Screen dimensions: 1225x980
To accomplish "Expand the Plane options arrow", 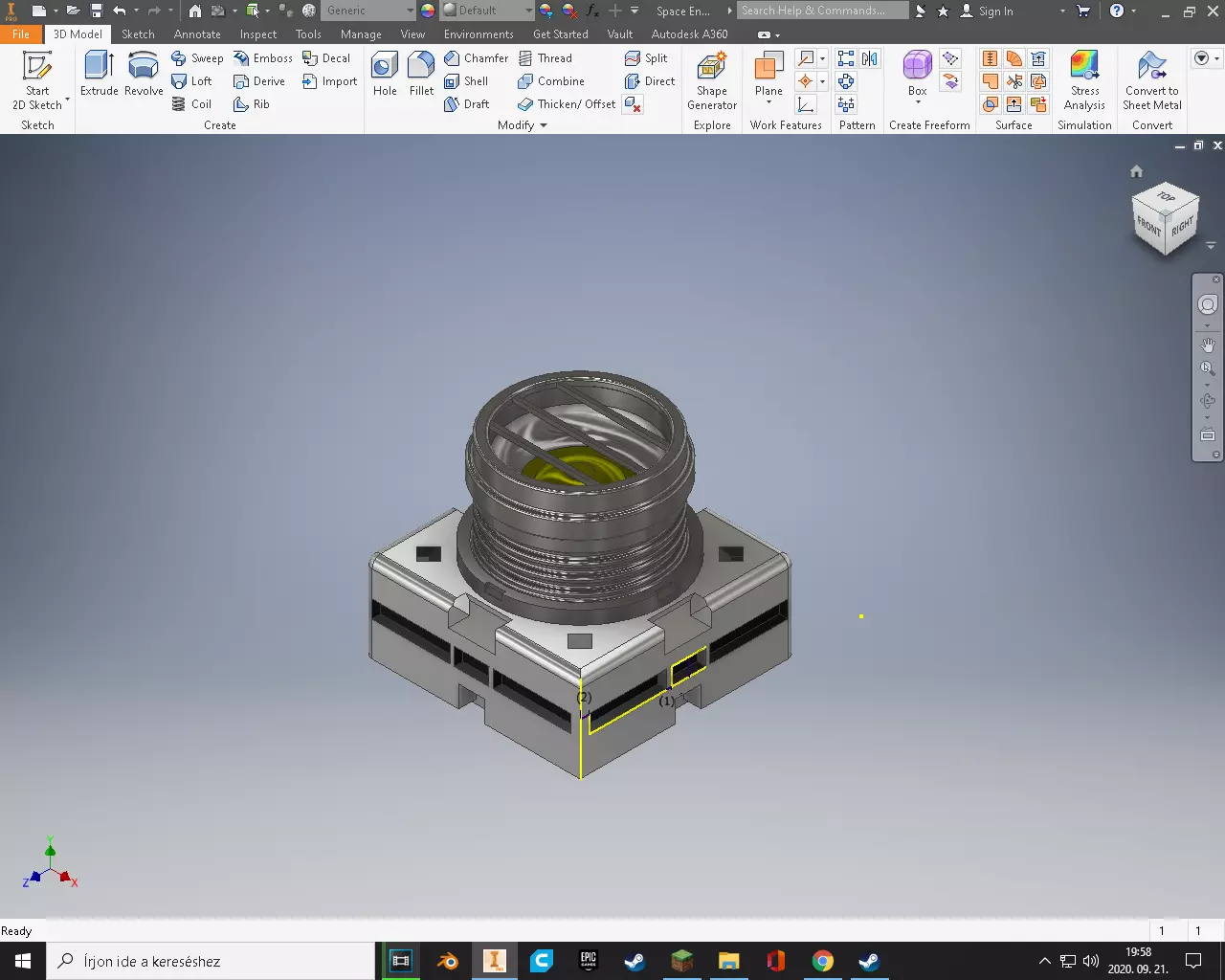I will coord(768,102).
